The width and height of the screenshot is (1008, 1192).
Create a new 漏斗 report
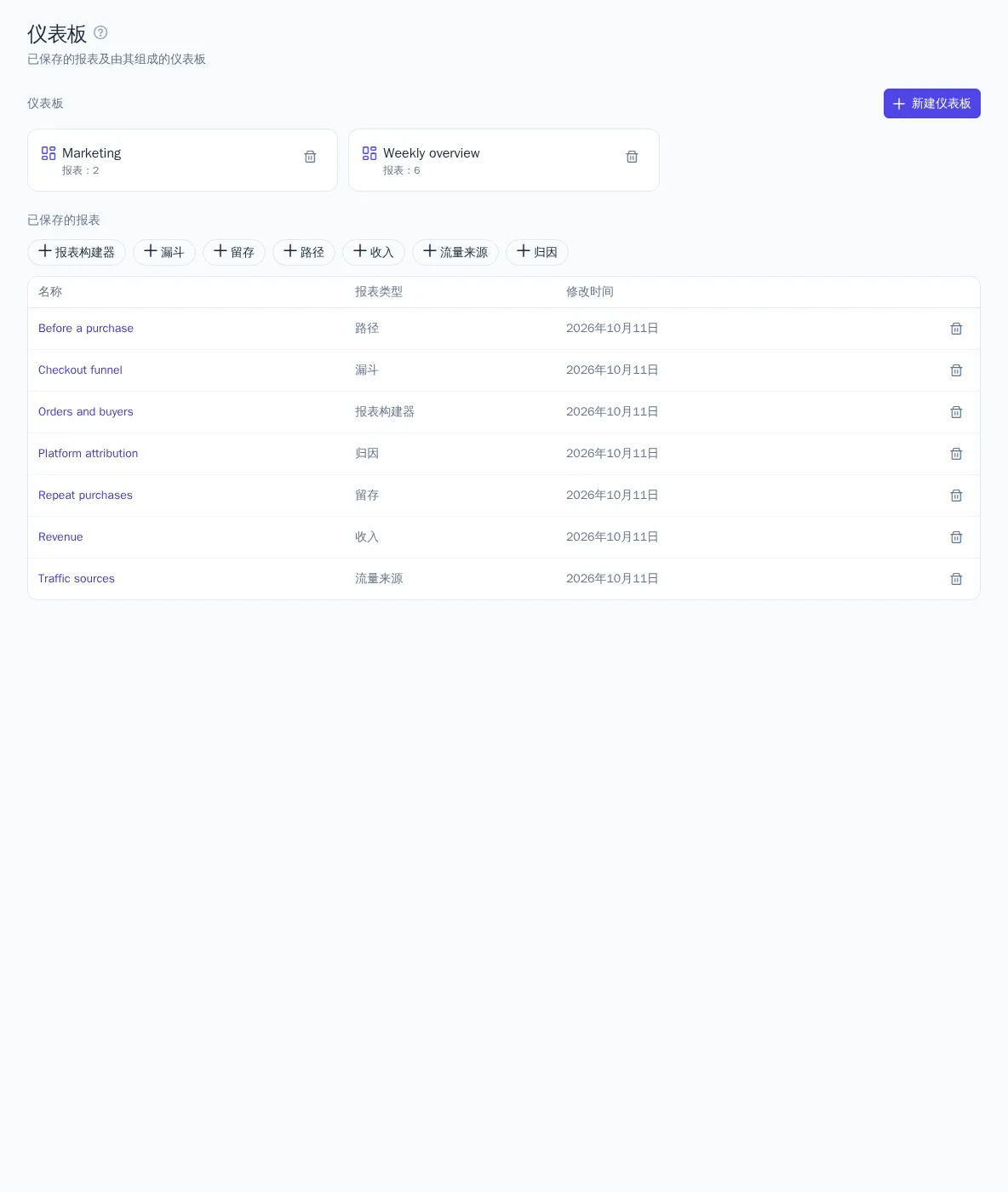coord(164,252)
